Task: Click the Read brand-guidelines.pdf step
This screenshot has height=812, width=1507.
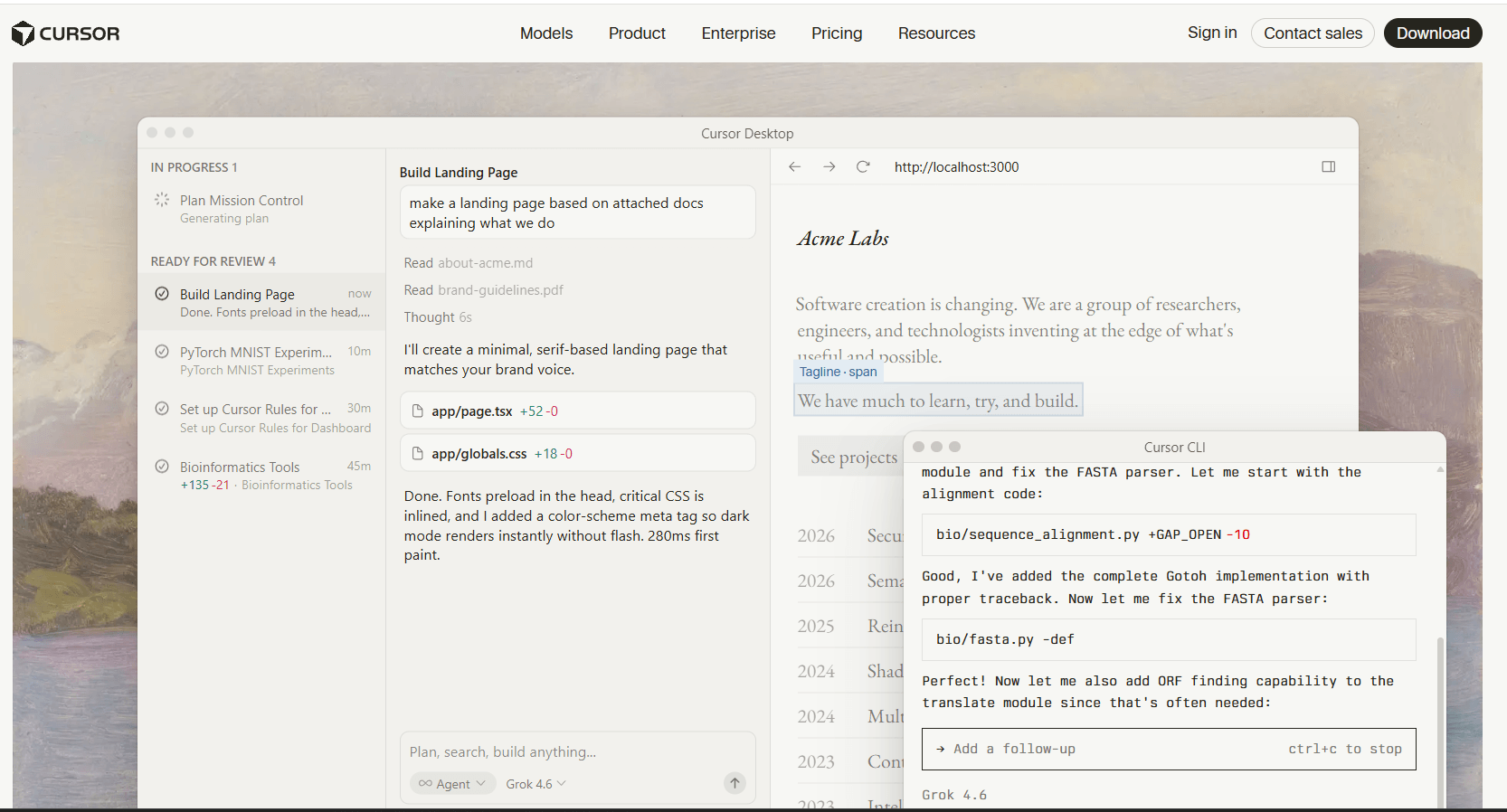Action: (483, 290)
